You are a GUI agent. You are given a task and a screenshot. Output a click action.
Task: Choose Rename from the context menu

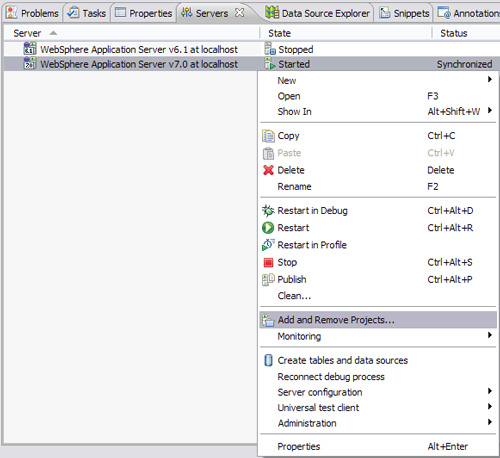378,186
